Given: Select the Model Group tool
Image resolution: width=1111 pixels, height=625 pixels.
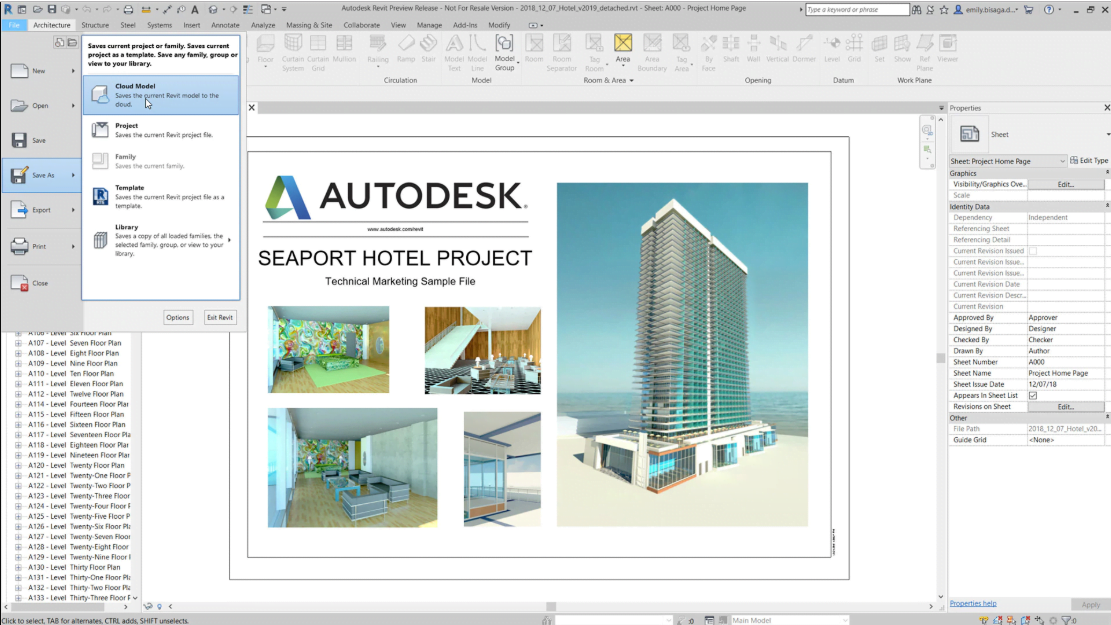Looking at the screenshot, I should pyautogui.click(x=504, y=52).
